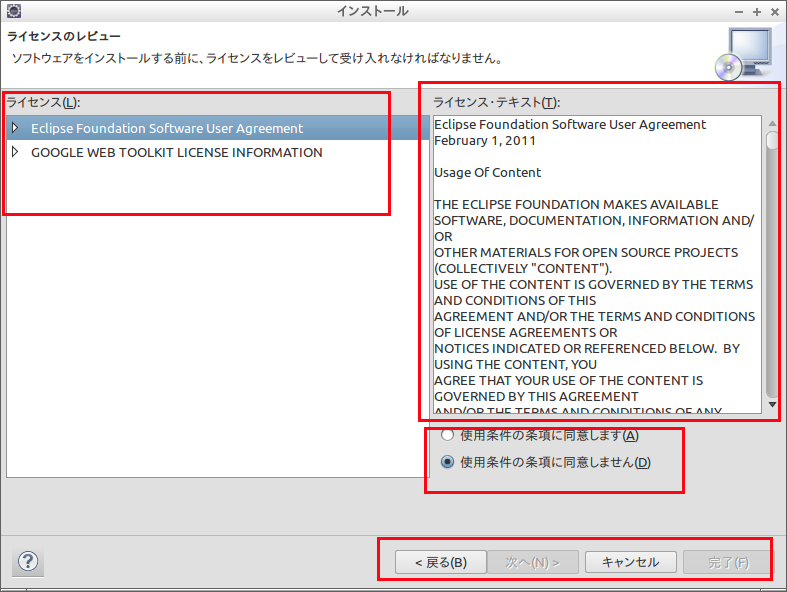Click the 次へ(N) > button
The image size is (787, 592).
(533, 562)
